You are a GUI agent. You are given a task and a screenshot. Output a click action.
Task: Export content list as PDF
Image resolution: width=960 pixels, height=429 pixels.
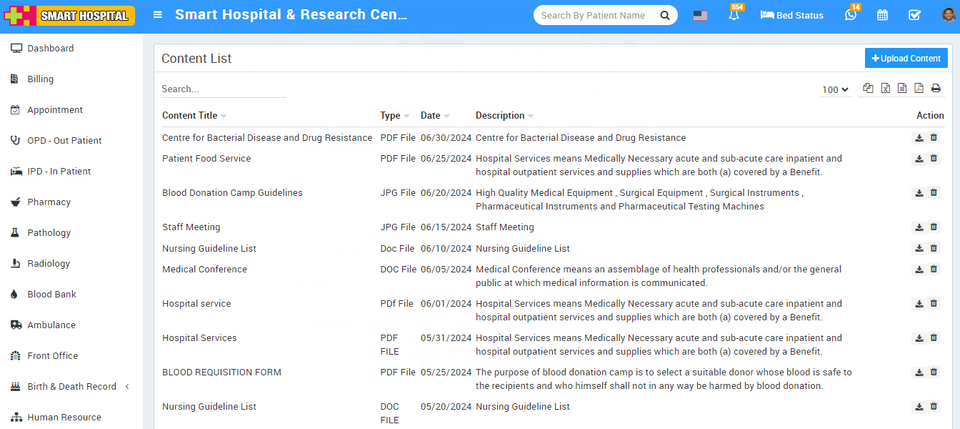(x=919, y=89)
